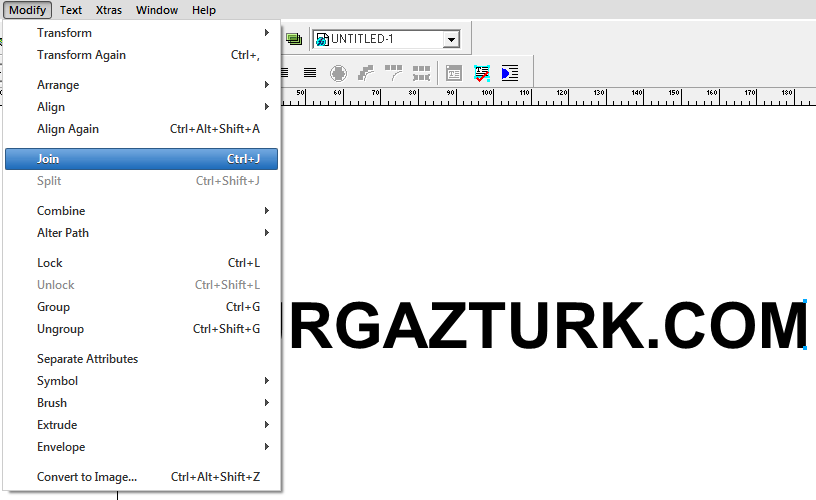Choose Group to group objects
816x500 pixels.
tap(142, 307)
